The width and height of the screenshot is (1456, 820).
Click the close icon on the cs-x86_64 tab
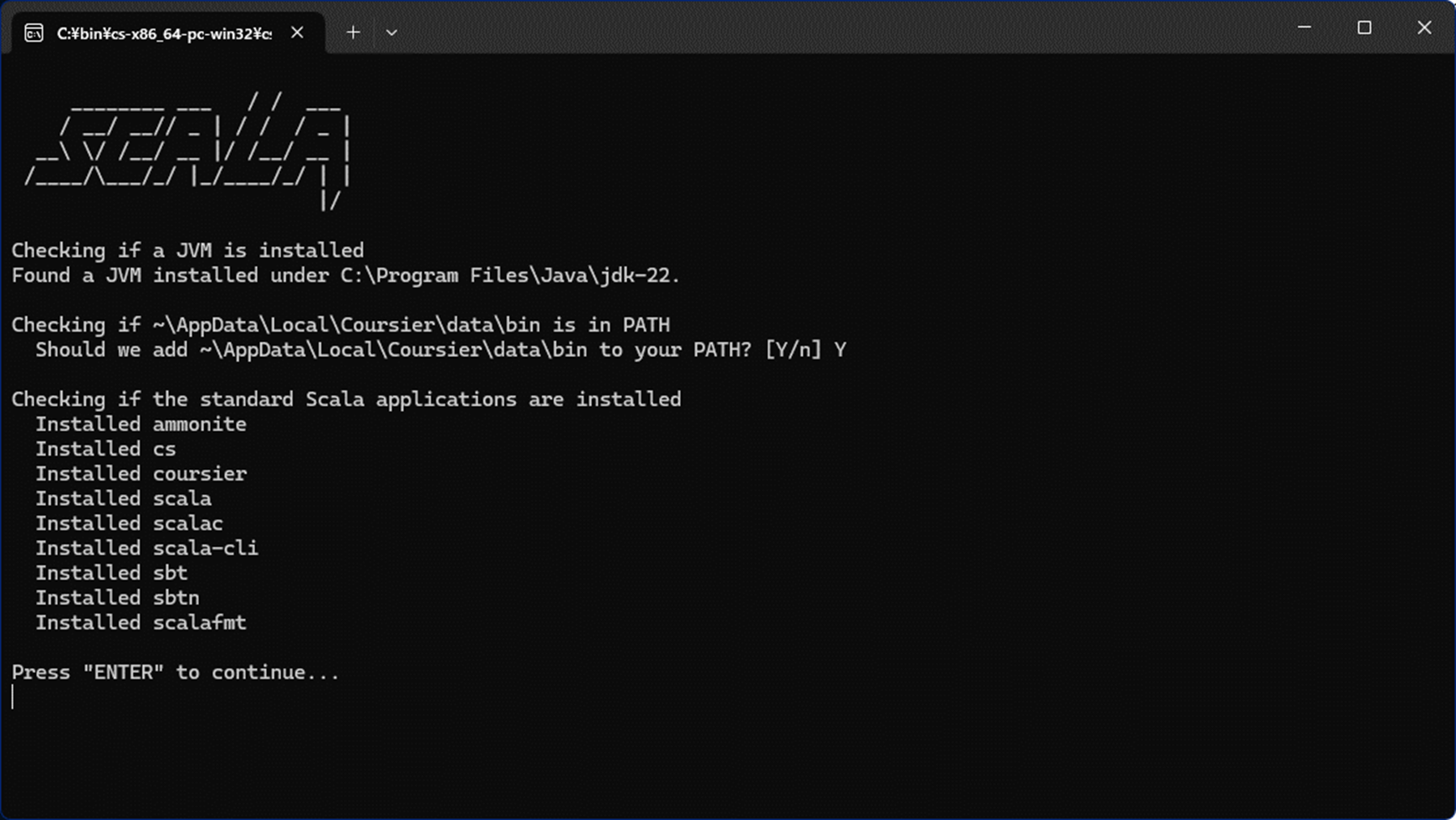click(x=298, y=33)
